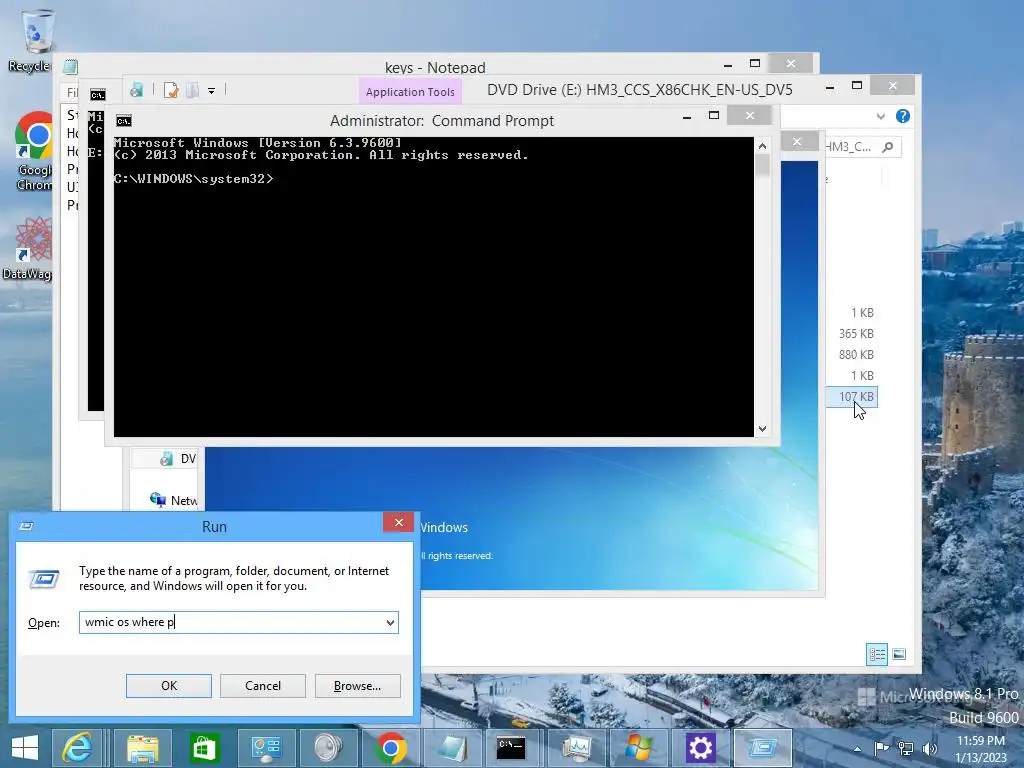Click the keys Notepad title bar icon

point(70,67)
